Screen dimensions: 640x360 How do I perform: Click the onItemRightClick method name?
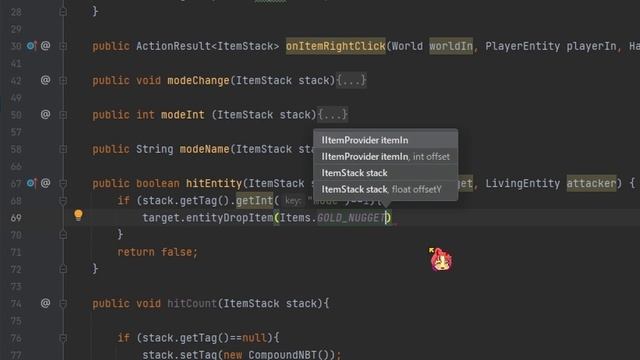coord(336,46)
